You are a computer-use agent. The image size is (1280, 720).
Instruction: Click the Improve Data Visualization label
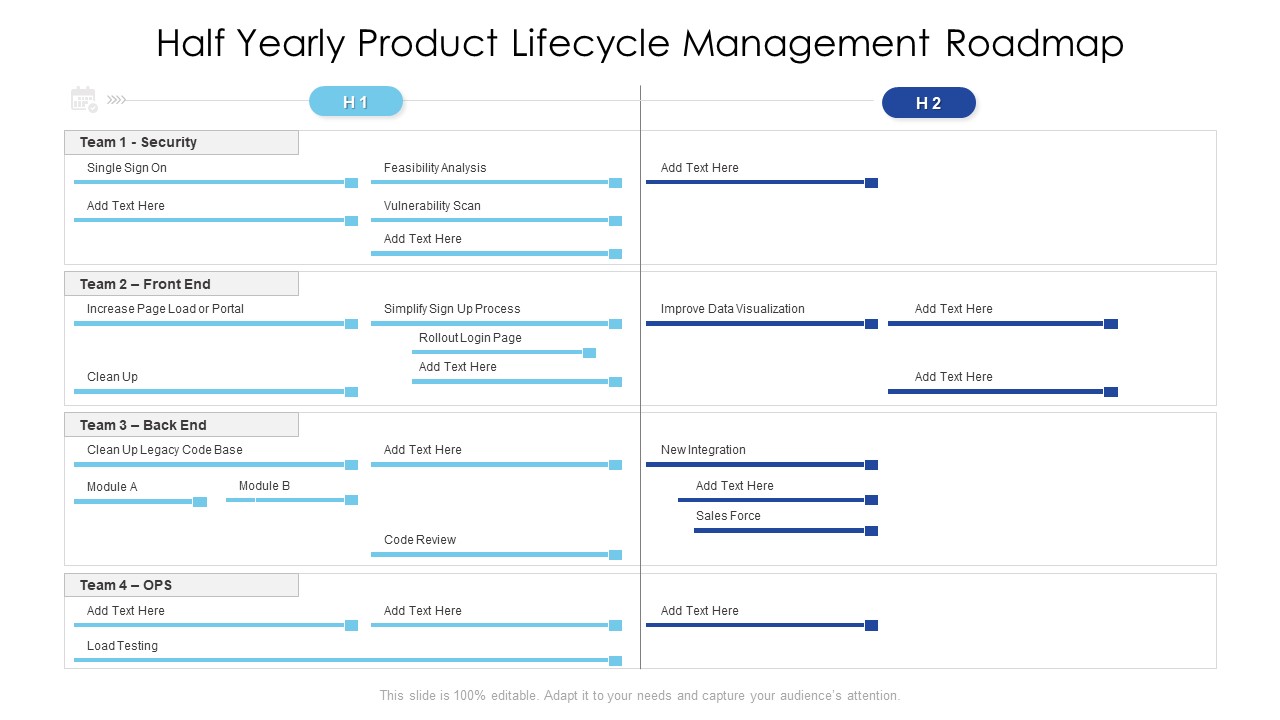click(x=733, y=309)
